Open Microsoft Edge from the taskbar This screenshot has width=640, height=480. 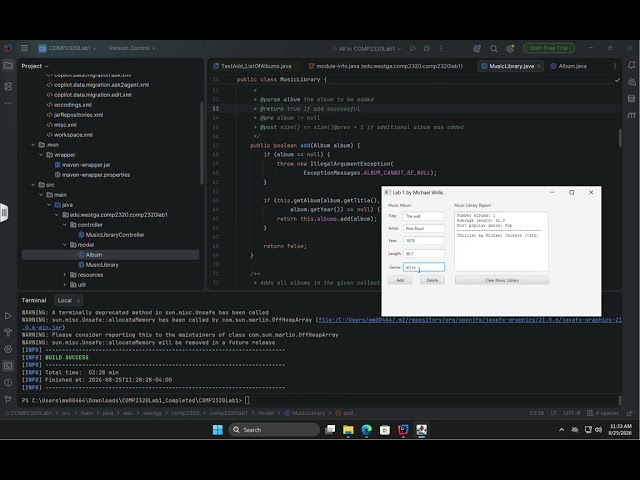click(367, 430)
